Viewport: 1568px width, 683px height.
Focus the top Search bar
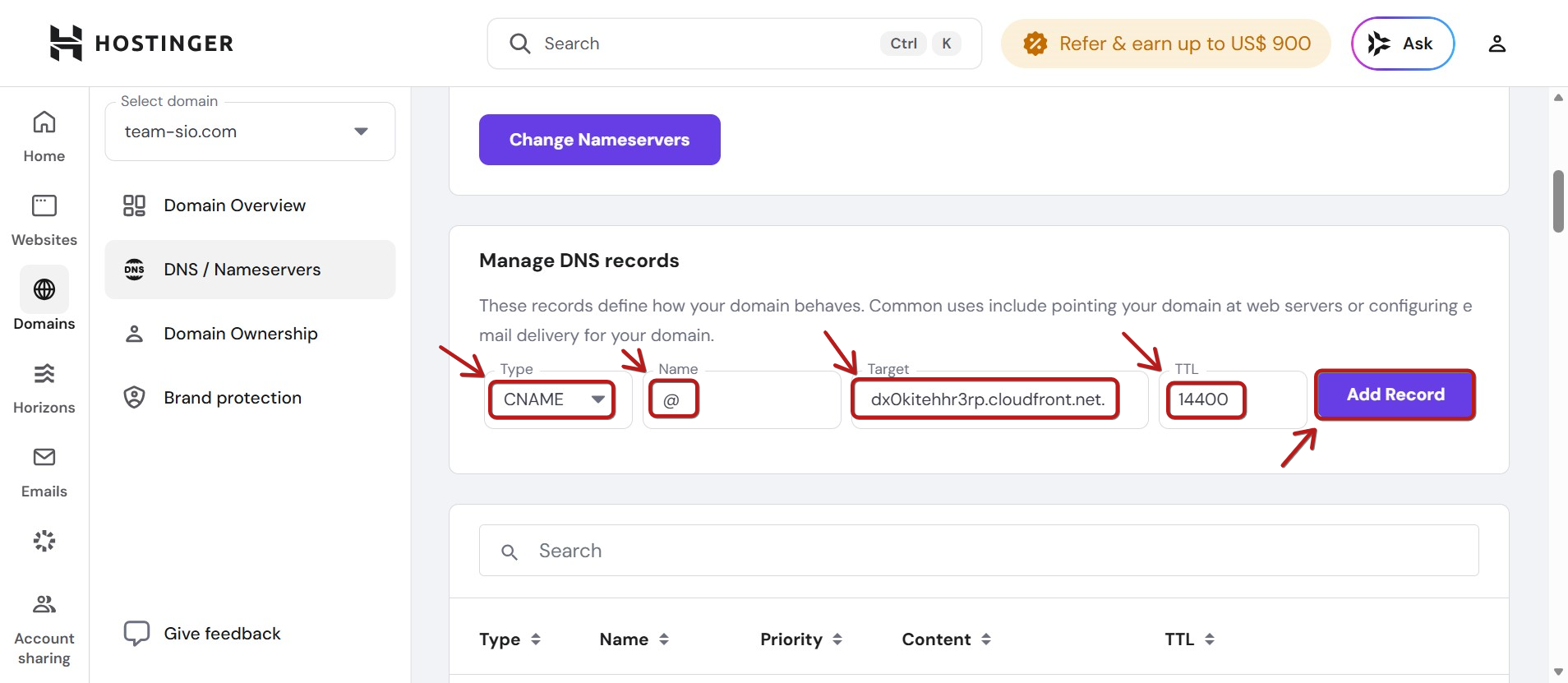pos(735,44)
